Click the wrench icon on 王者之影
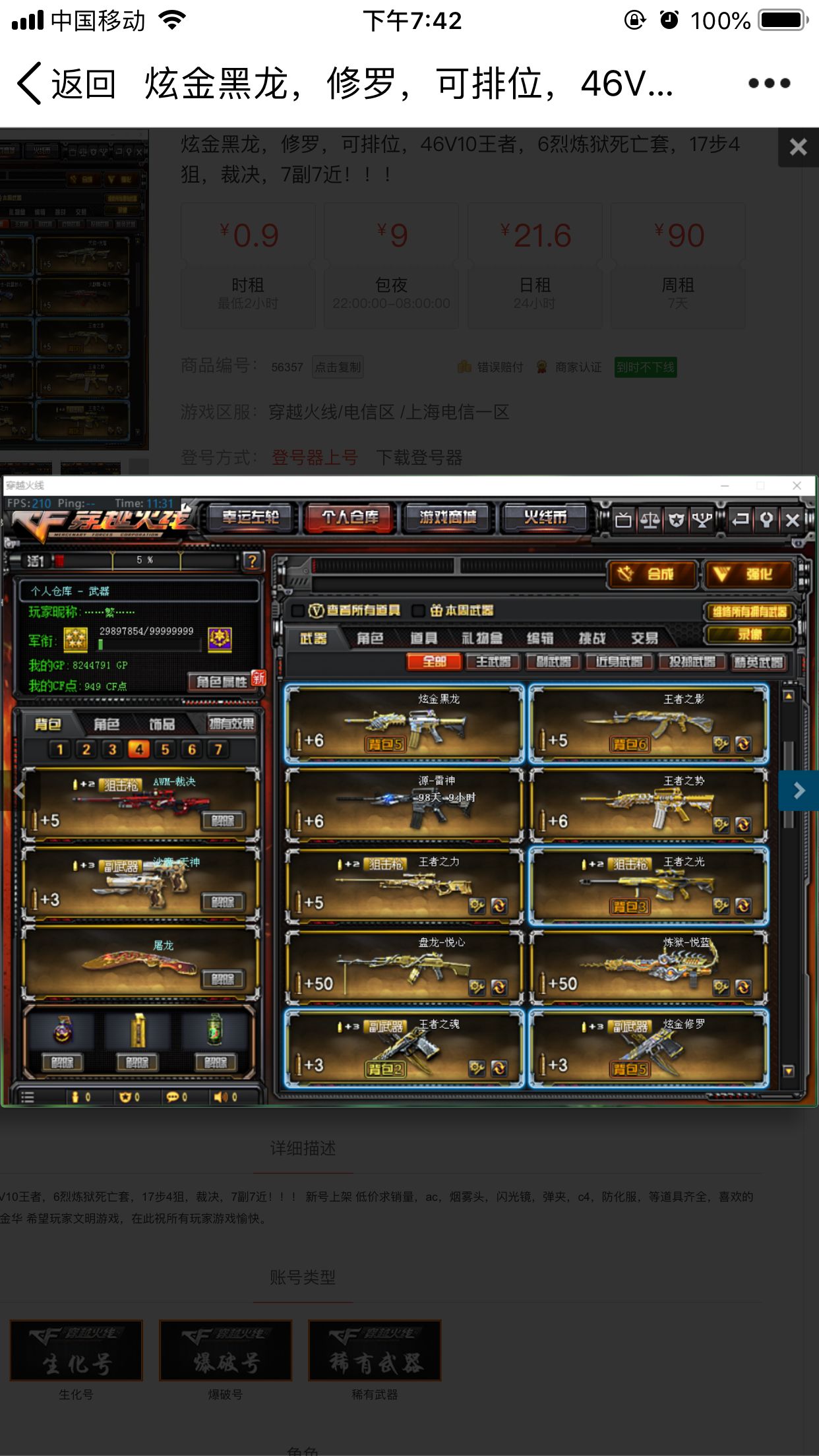Screen dimensions: 819x1456 [x=721, y=744]
